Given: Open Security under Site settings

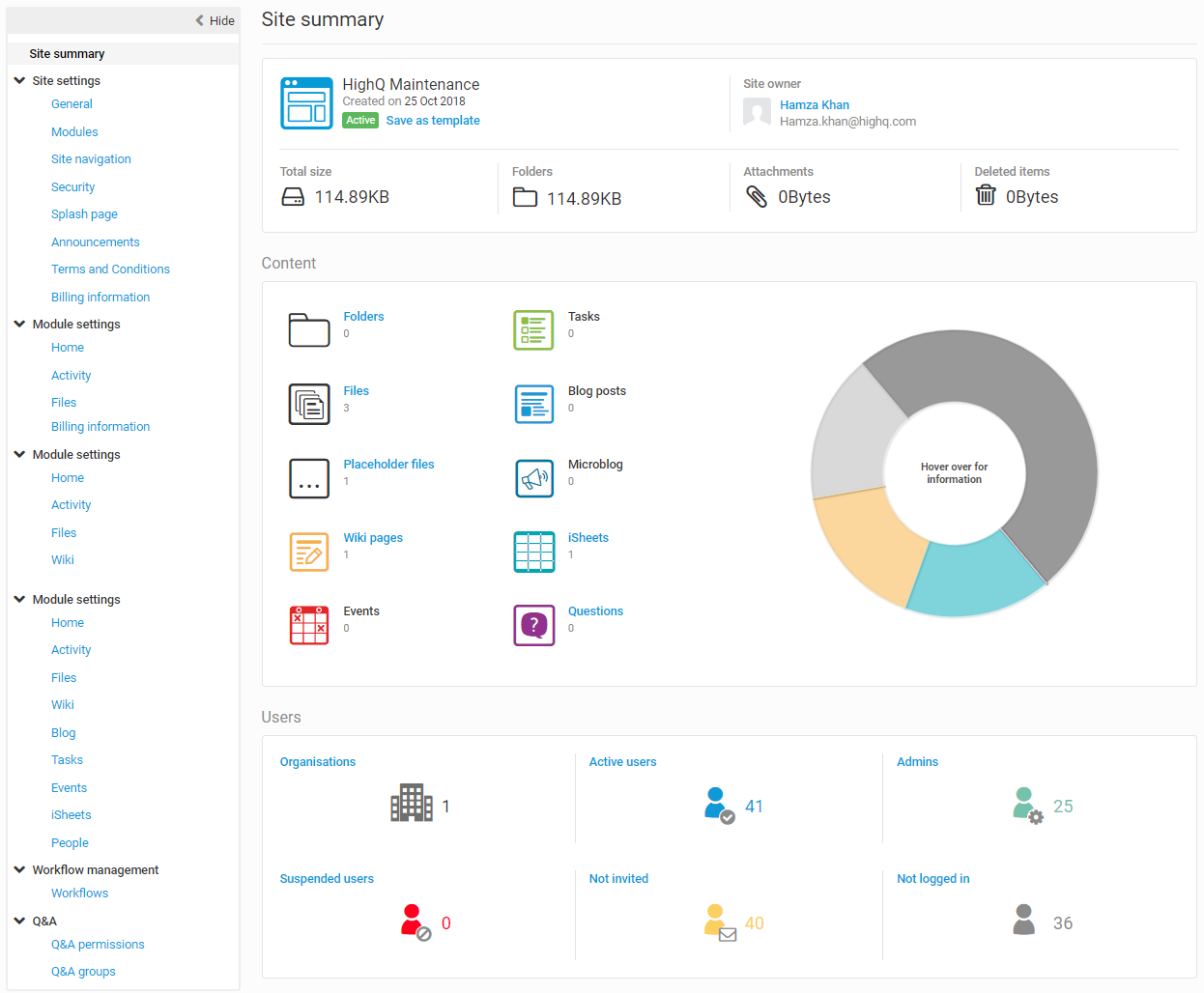Looking at the screenshot, I should coord(72,187).
